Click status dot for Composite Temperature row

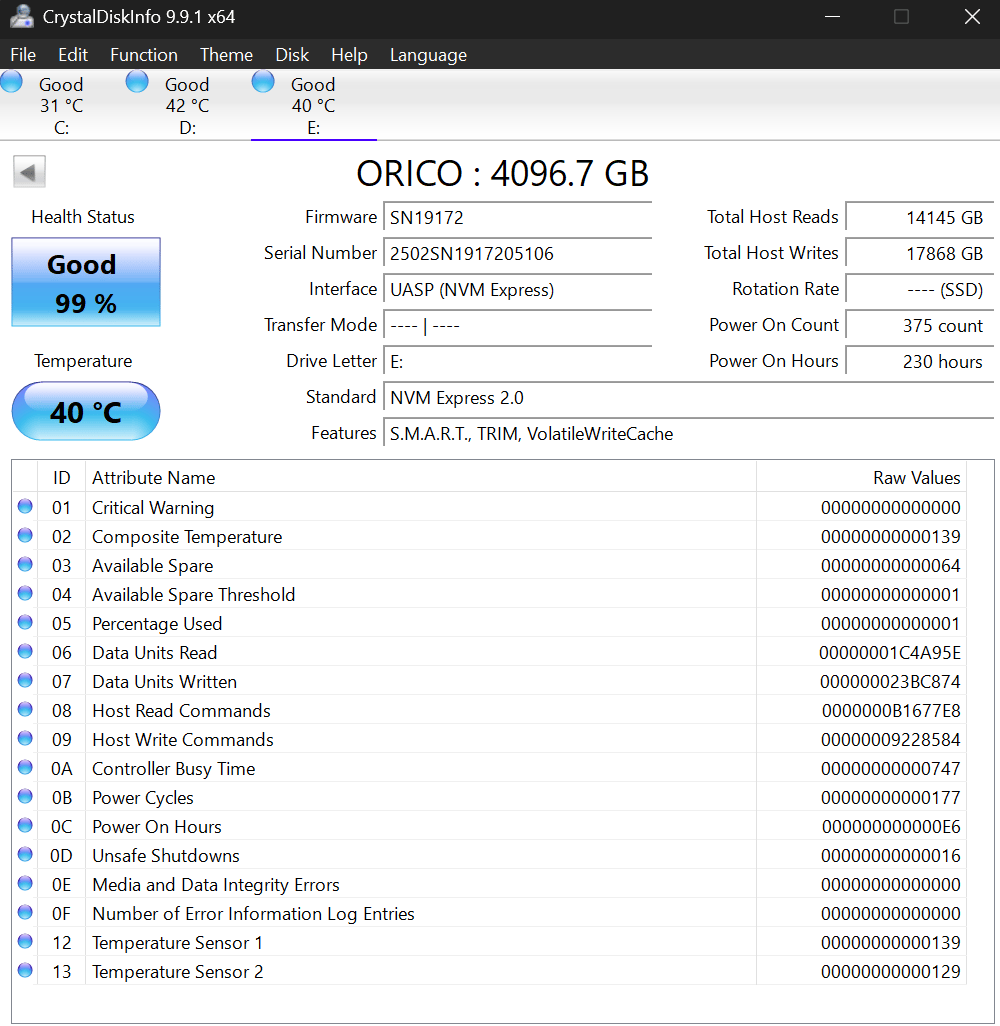coord(25,535)
